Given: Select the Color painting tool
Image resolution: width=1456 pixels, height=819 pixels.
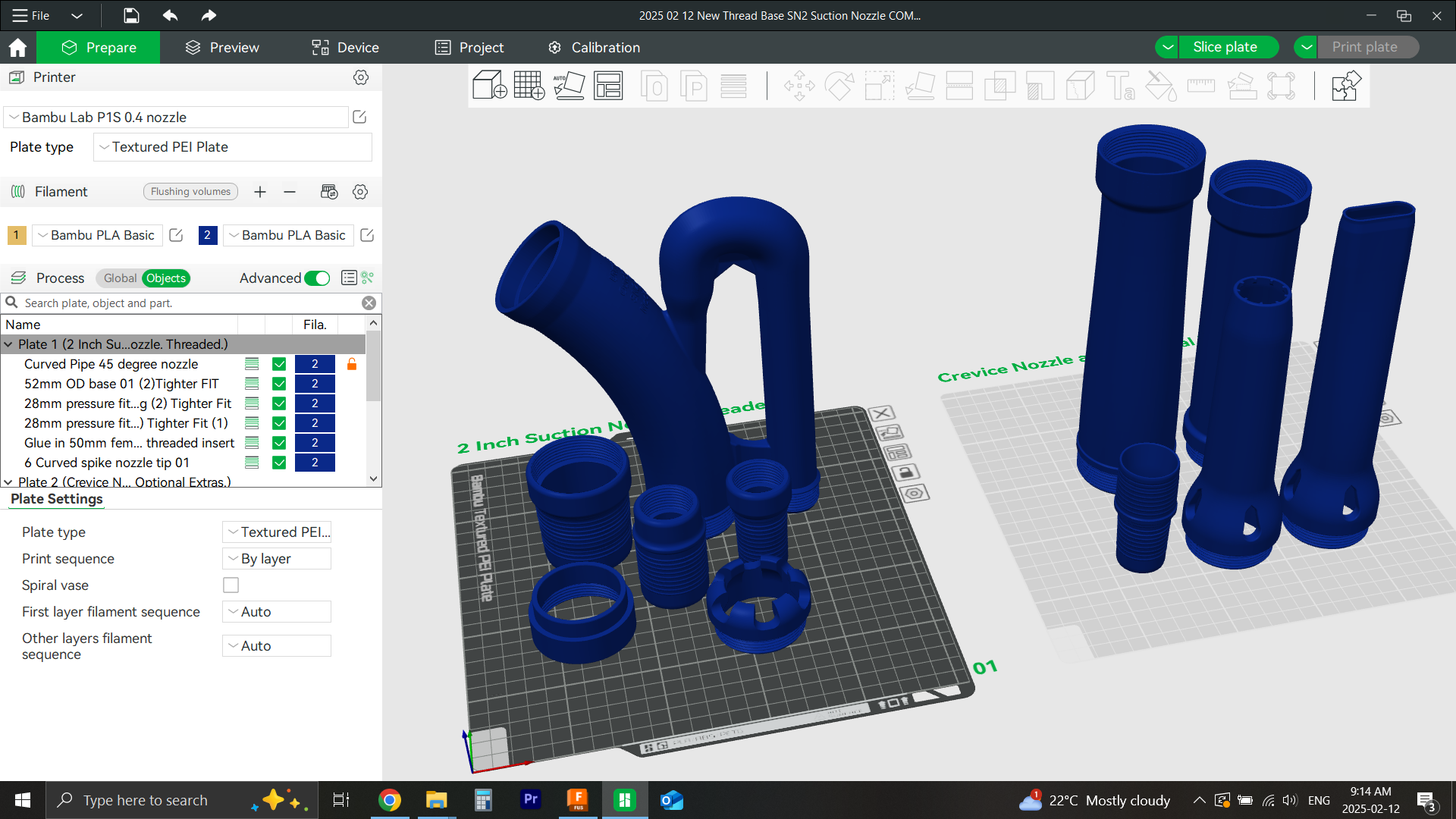Looking at the screenshot, I should pos(1160,86).
